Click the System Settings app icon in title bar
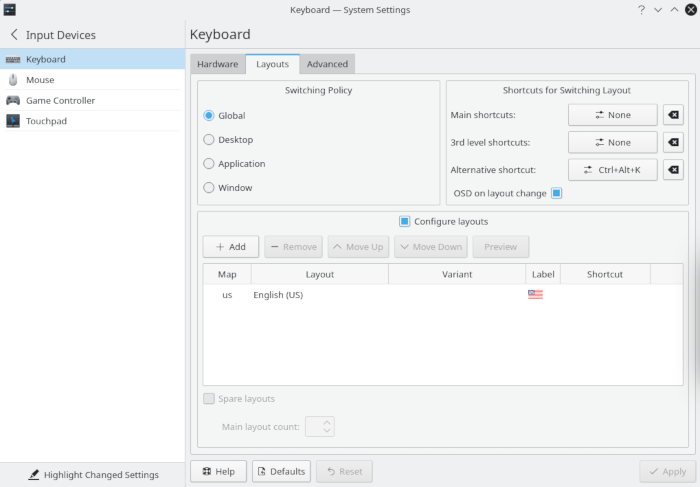The height and width of the screenshot is (487, 700). (9, 9)
